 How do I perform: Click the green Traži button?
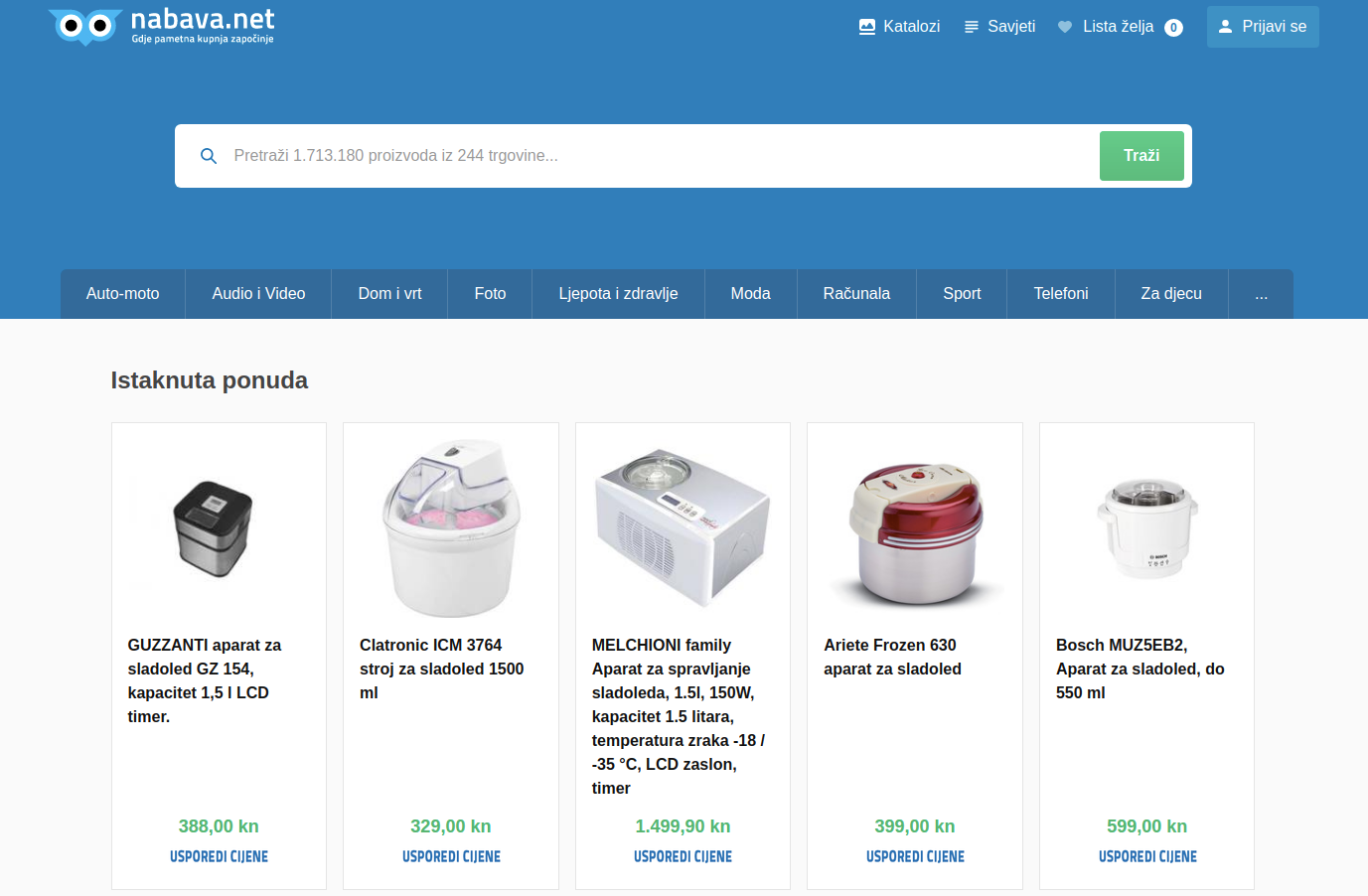(1141, 156)
